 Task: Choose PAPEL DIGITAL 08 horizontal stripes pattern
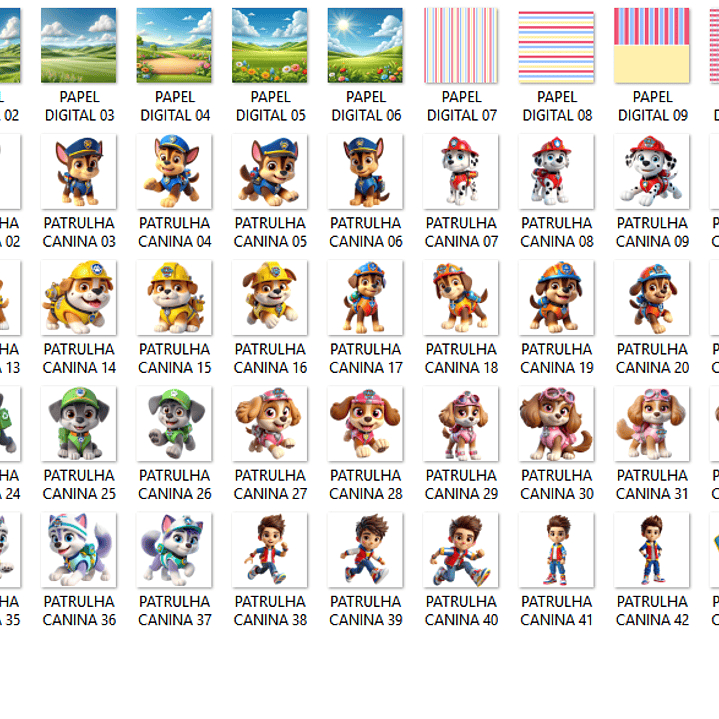click(556, 46)
